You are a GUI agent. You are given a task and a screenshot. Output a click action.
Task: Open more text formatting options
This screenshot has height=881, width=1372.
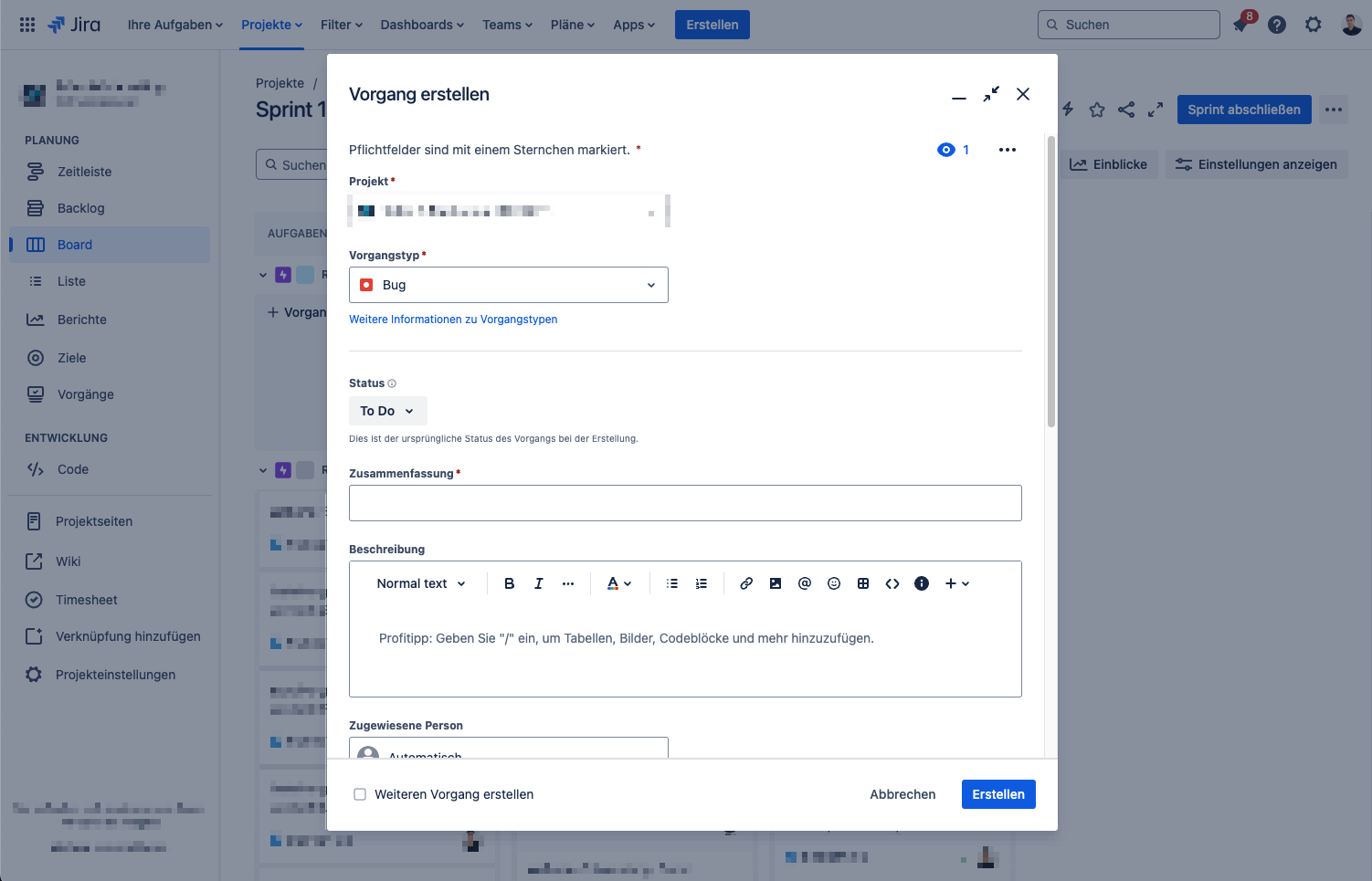tap(568, 583)
